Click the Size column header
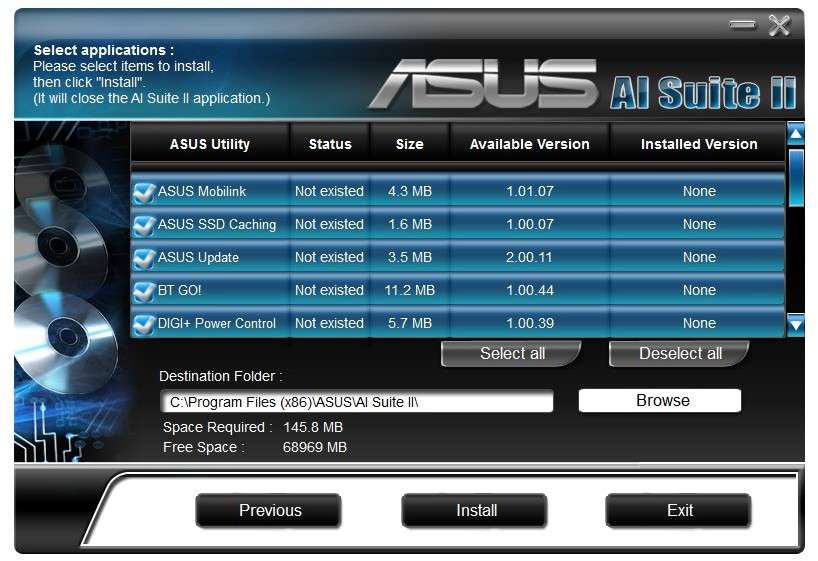The image size is (818, 561). tap(410, 144)
